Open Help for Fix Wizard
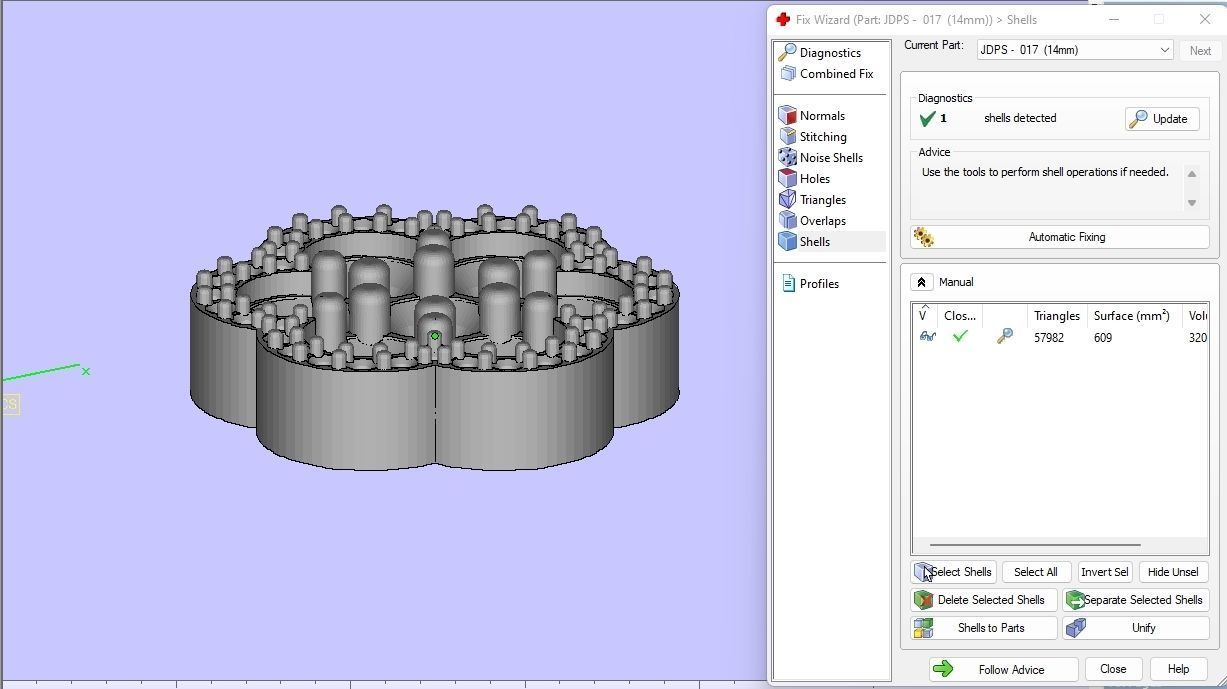The width and height of the screenshot is (1227, 689). [1178, 669]
